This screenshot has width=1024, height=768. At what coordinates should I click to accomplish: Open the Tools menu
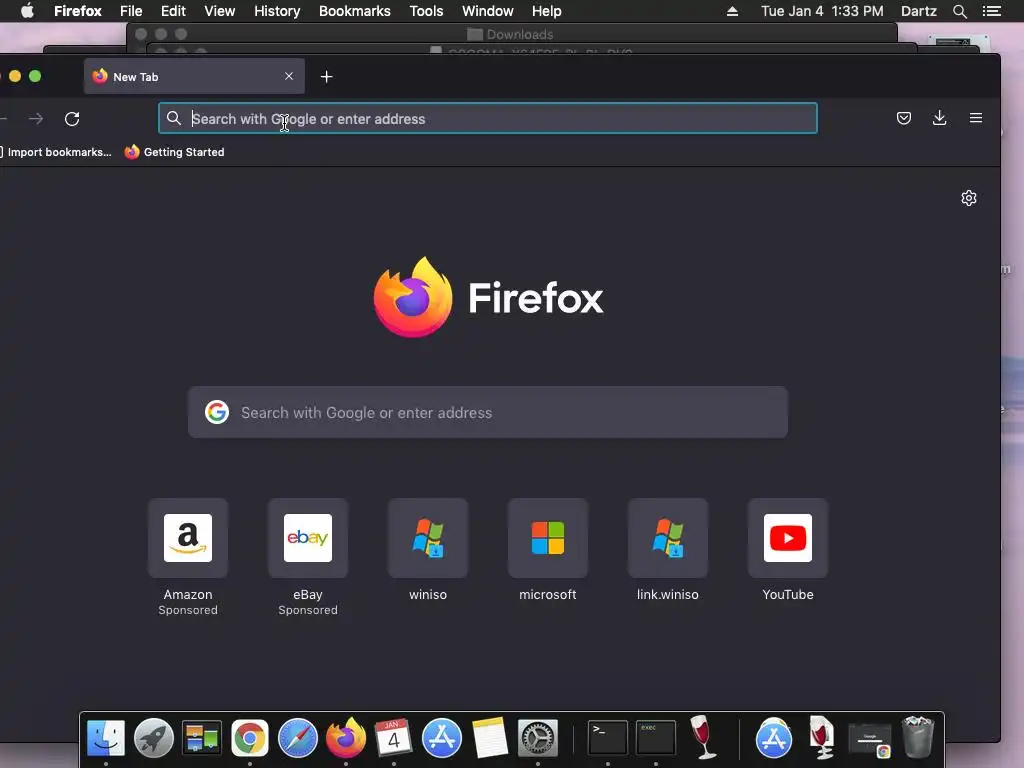426,11
